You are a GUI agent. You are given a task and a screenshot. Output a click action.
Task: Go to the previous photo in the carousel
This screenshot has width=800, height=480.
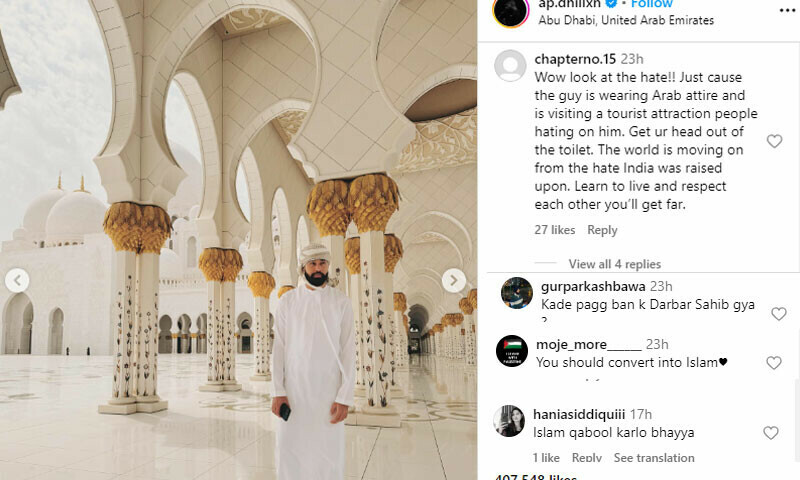(x=17, y=280)
